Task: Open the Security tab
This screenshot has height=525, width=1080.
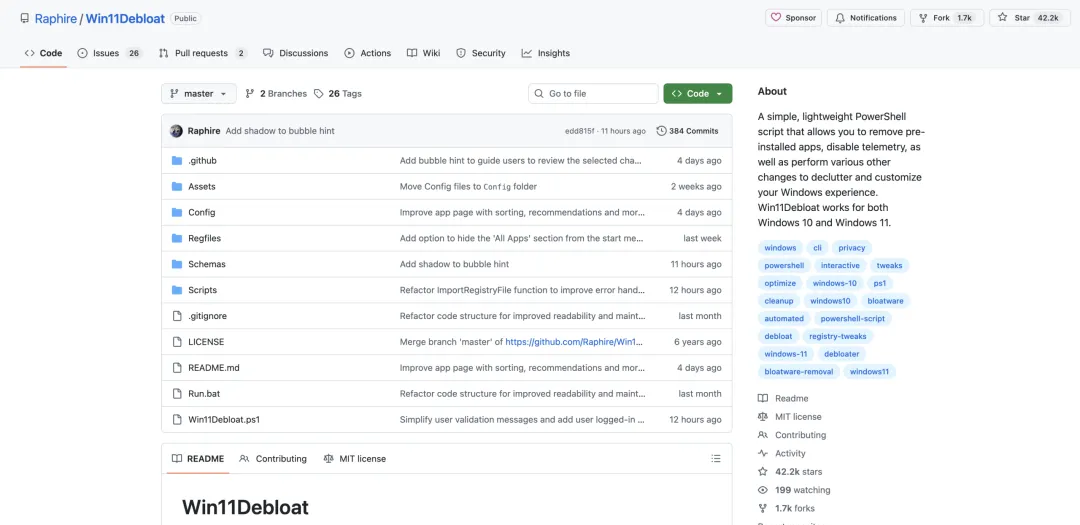Action: tap(481, 53)
